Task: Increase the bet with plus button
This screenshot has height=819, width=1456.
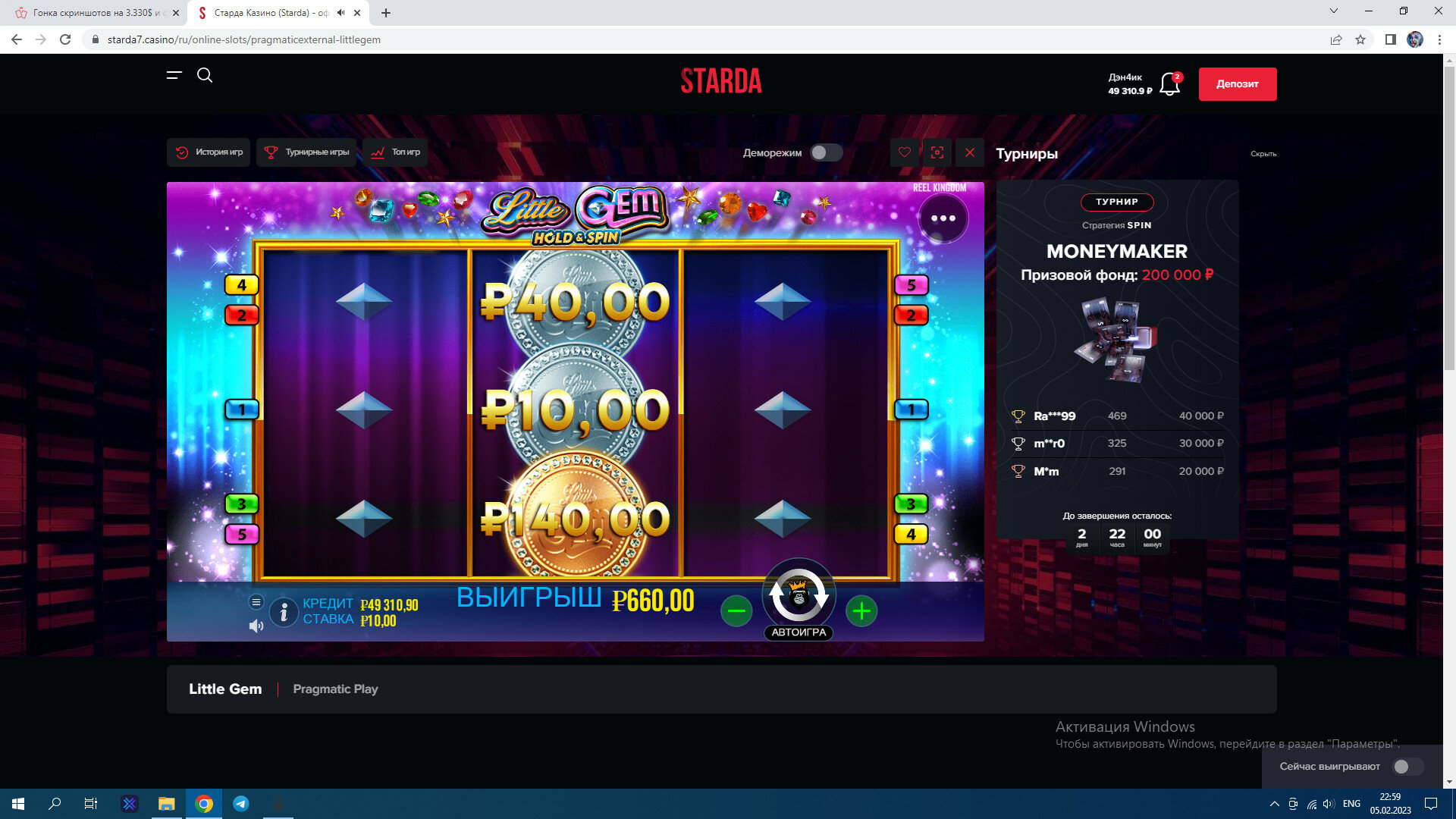Action: pos(861,611)
